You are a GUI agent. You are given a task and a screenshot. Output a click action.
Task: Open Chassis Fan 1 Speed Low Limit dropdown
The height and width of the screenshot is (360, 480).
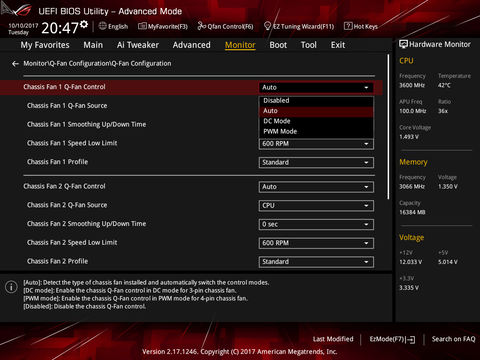[x=316, y=144]
